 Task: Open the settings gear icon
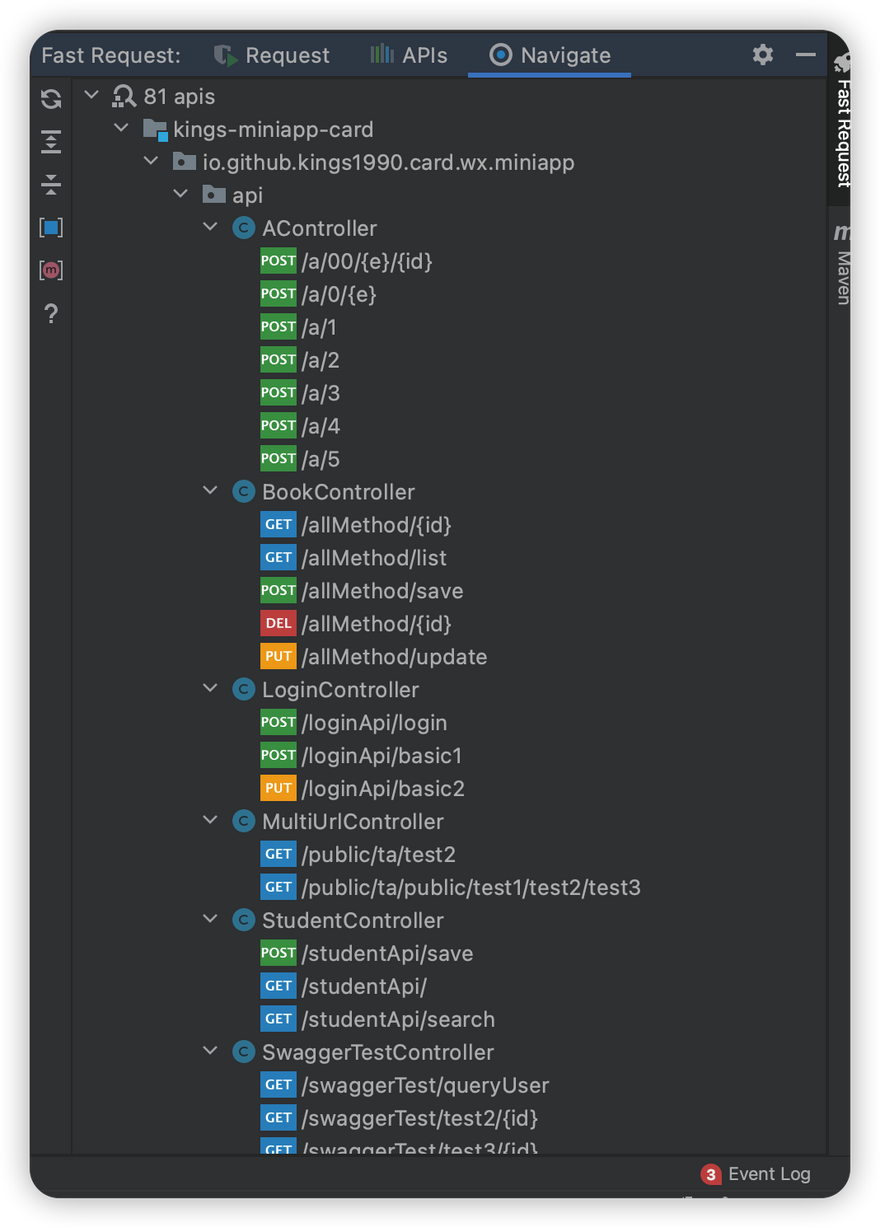763,55
